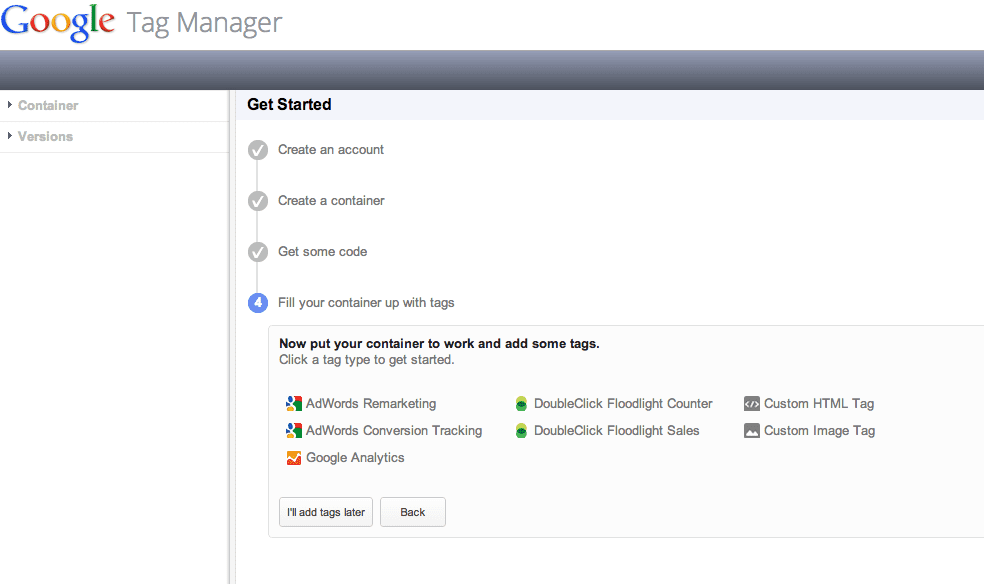The height and width of the screenshot is (584, 984).
Task: Click the blue step 4 circle
Action: coord(257,302)
